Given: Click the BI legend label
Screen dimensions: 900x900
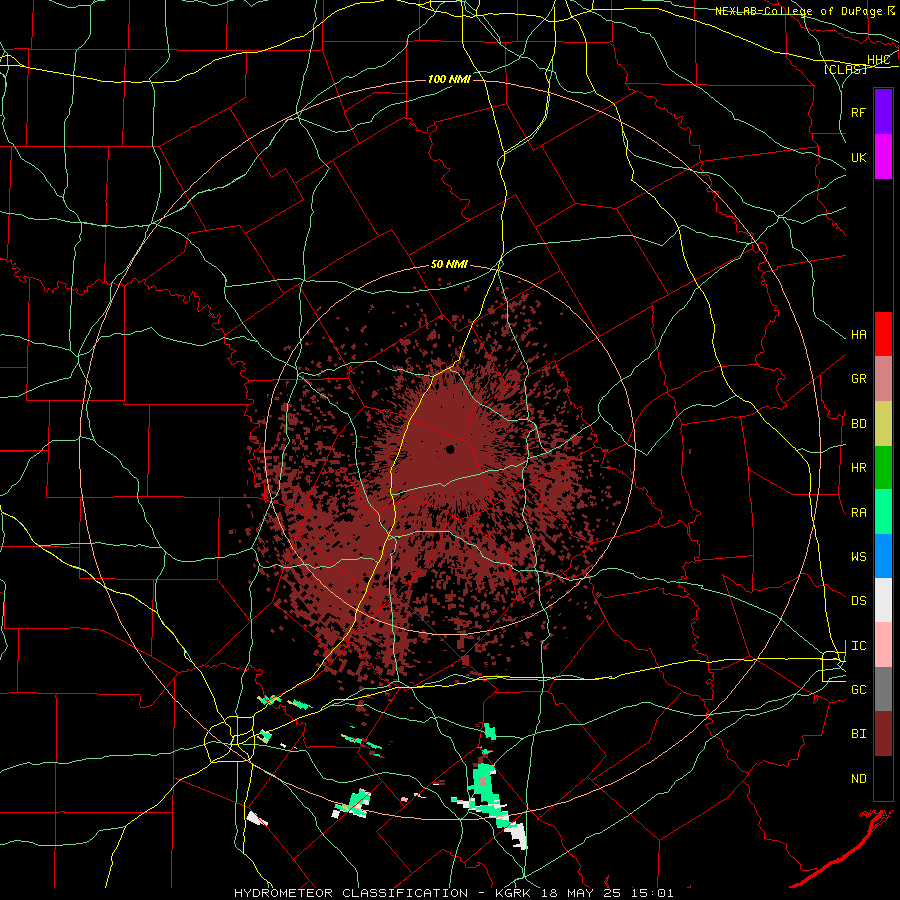Looking at the screenshot, I should pos(858,734).
